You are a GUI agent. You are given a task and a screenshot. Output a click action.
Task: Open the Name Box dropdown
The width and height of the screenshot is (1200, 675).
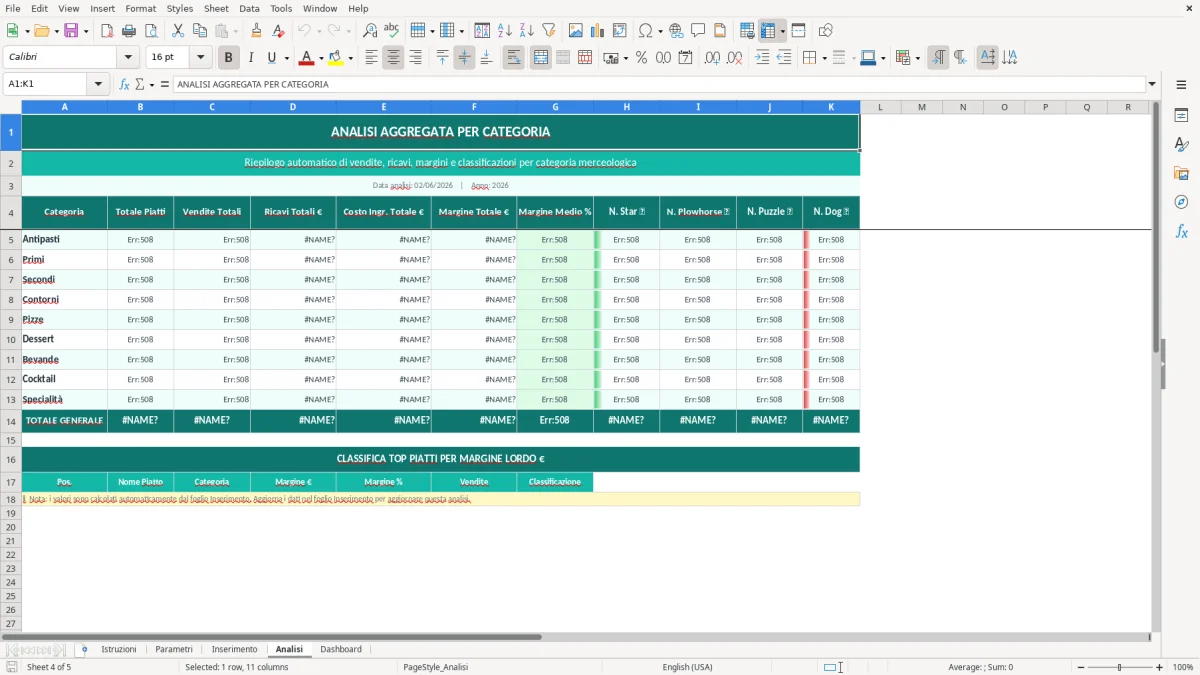98,84
